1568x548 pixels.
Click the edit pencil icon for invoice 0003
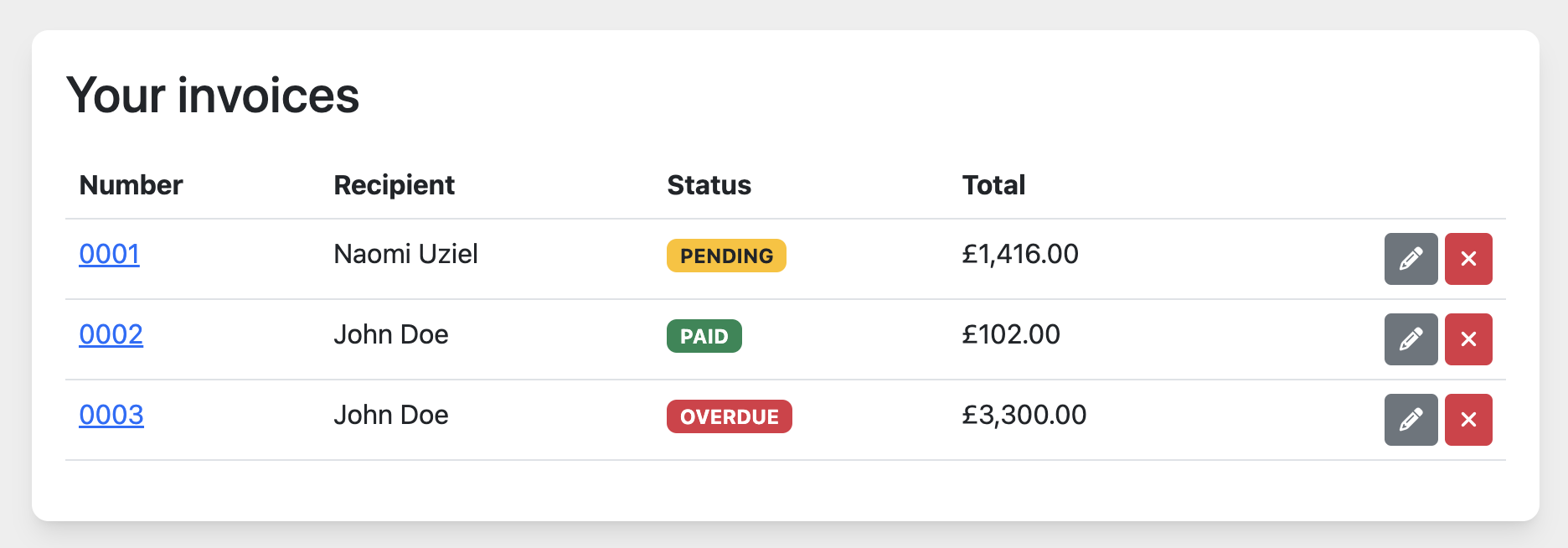1411,420
